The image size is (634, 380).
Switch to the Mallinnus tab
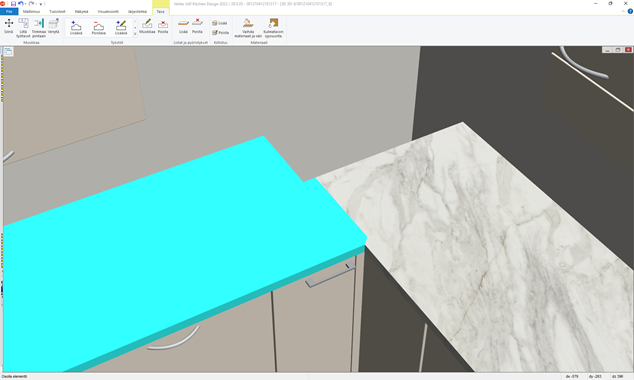click(x=32, y=11)
